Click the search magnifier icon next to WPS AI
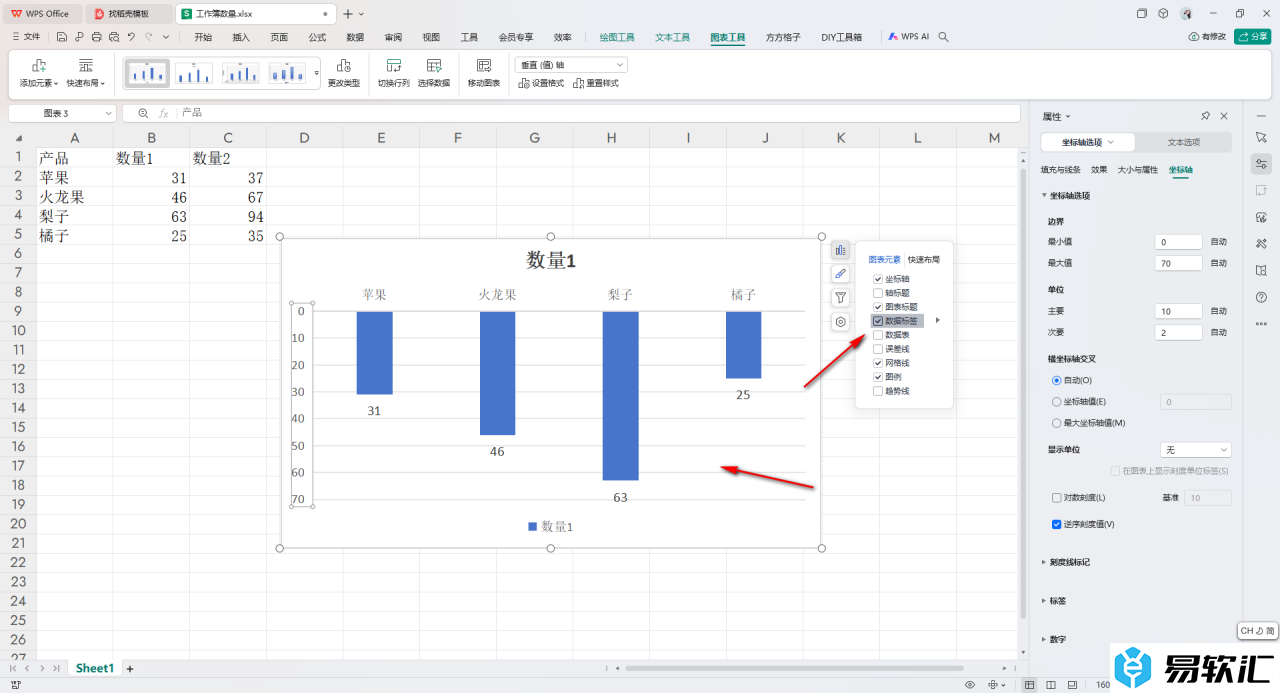1280x693 pixels. [x=943, y=37]
